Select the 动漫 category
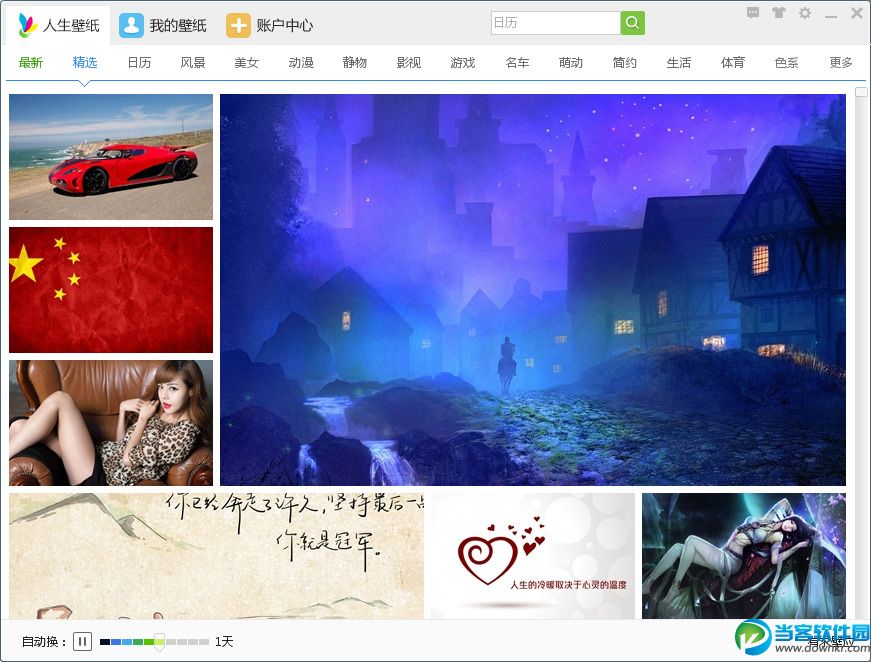The height and width of the screenshot is (662, 871). point(301,63)
